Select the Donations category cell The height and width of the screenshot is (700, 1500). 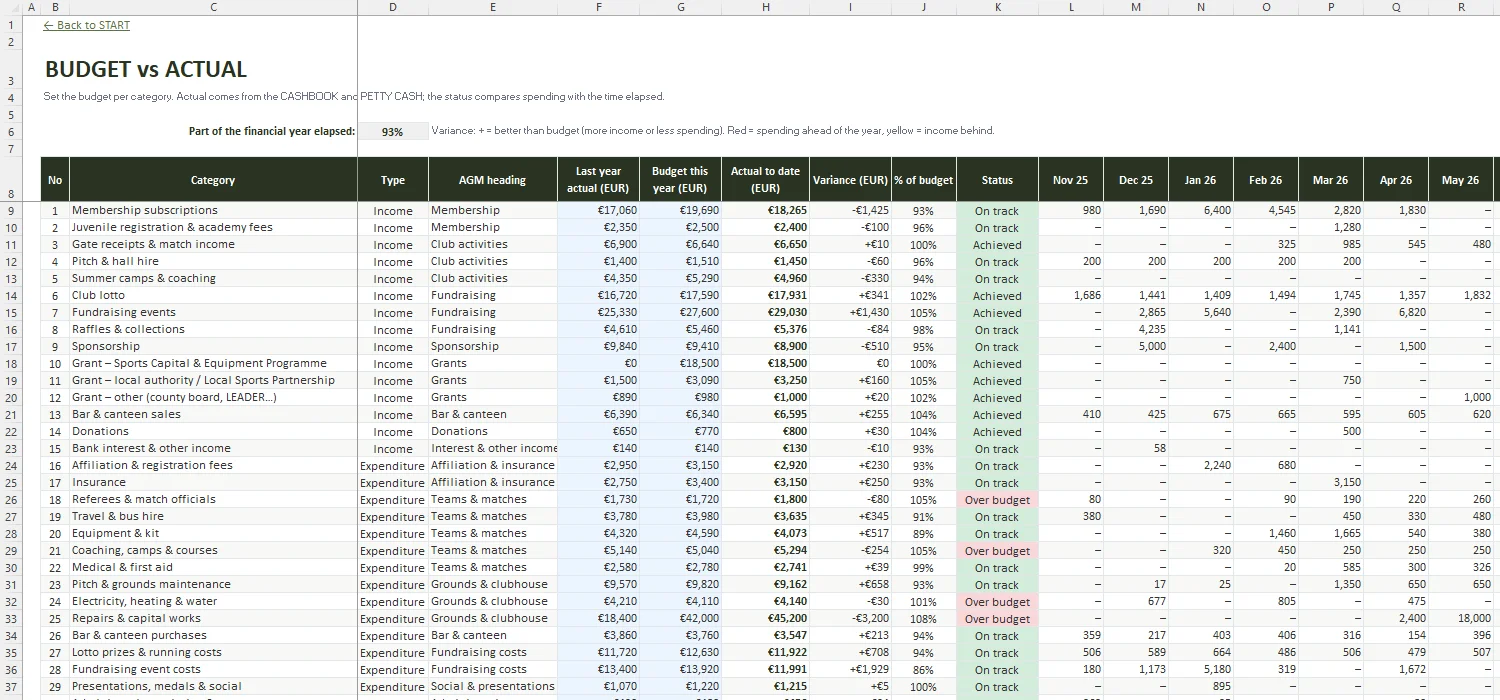pos(213,431)
